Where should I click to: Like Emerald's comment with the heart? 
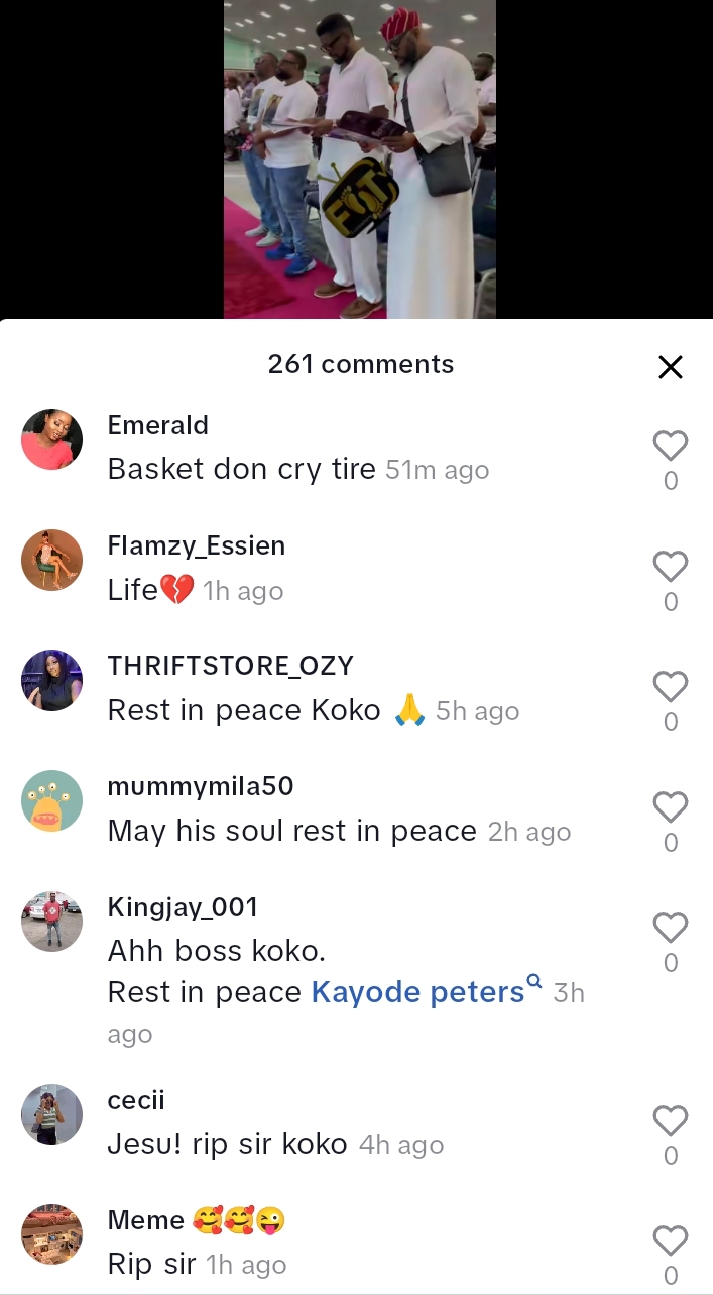pos(670,446)
